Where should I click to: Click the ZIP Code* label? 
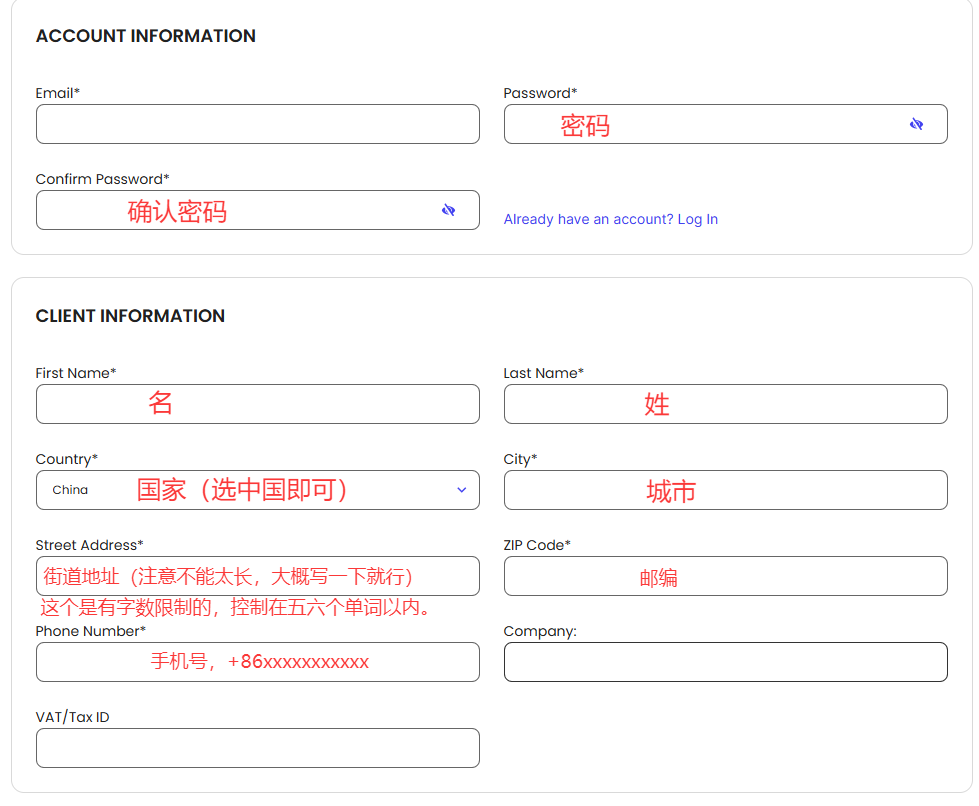pyautogui.click(x=537, y=545)
